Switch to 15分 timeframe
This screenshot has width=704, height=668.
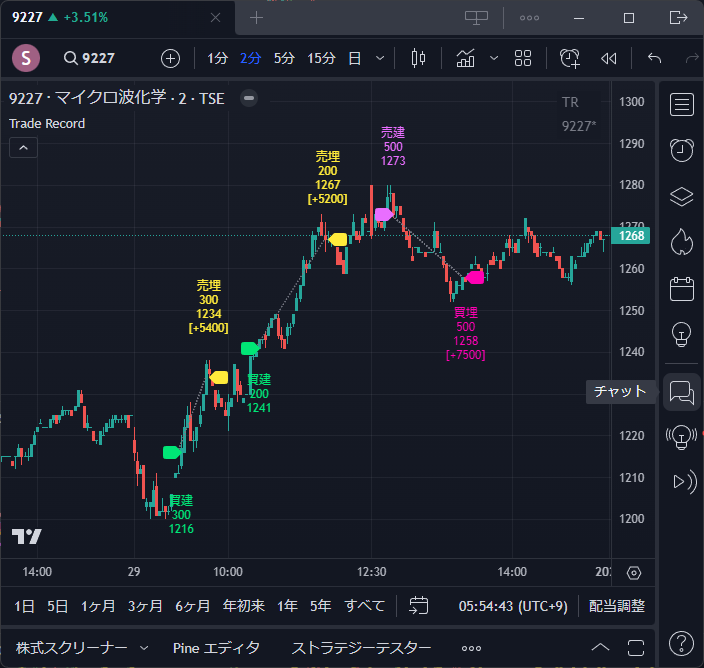(321, 58)
